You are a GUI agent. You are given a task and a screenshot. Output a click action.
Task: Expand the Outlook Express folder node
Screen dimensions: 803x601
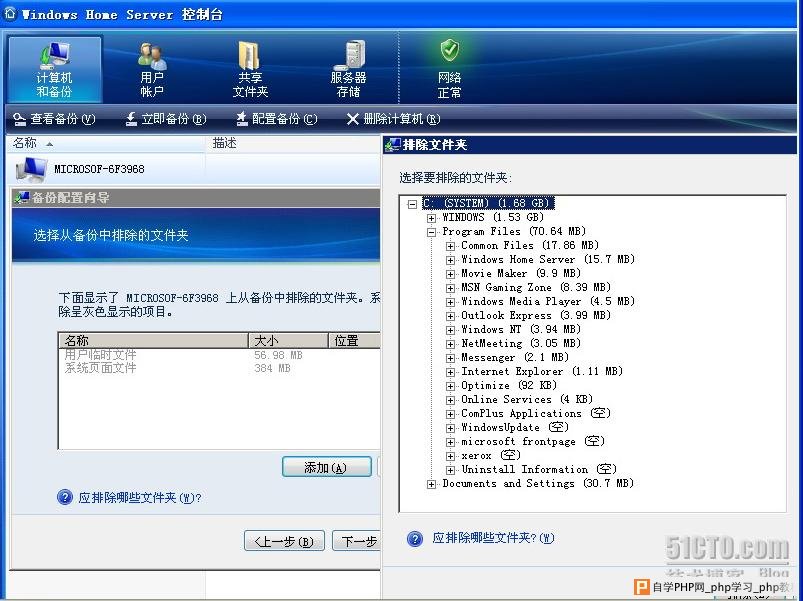click(450, 316)
